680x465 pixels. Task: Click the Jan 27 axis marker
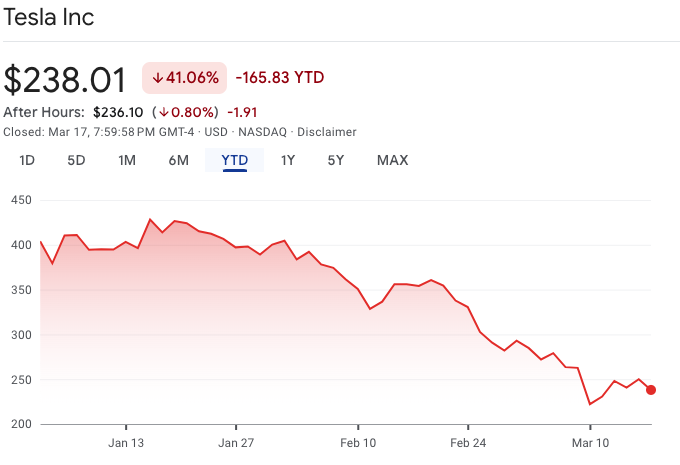click(x=236, y=442)
